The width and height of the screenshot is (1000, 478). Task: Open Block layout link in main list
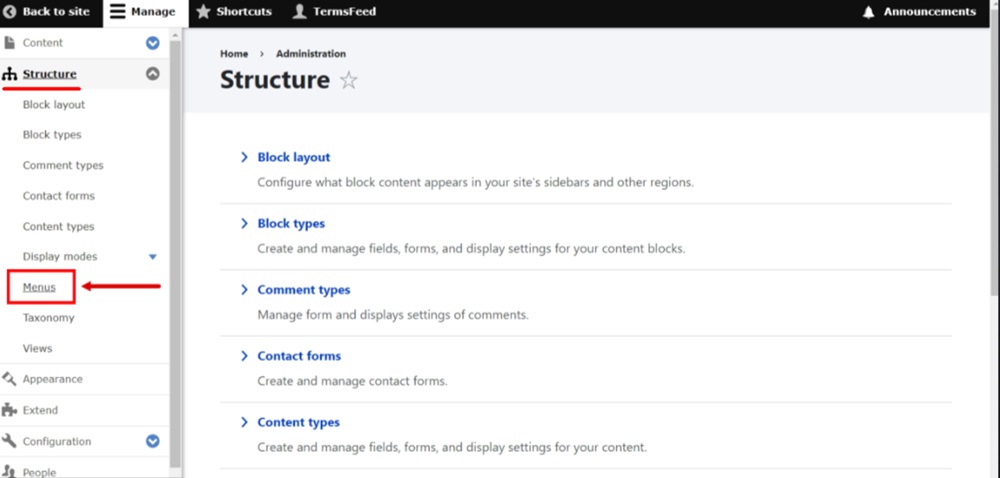point(294,157)
